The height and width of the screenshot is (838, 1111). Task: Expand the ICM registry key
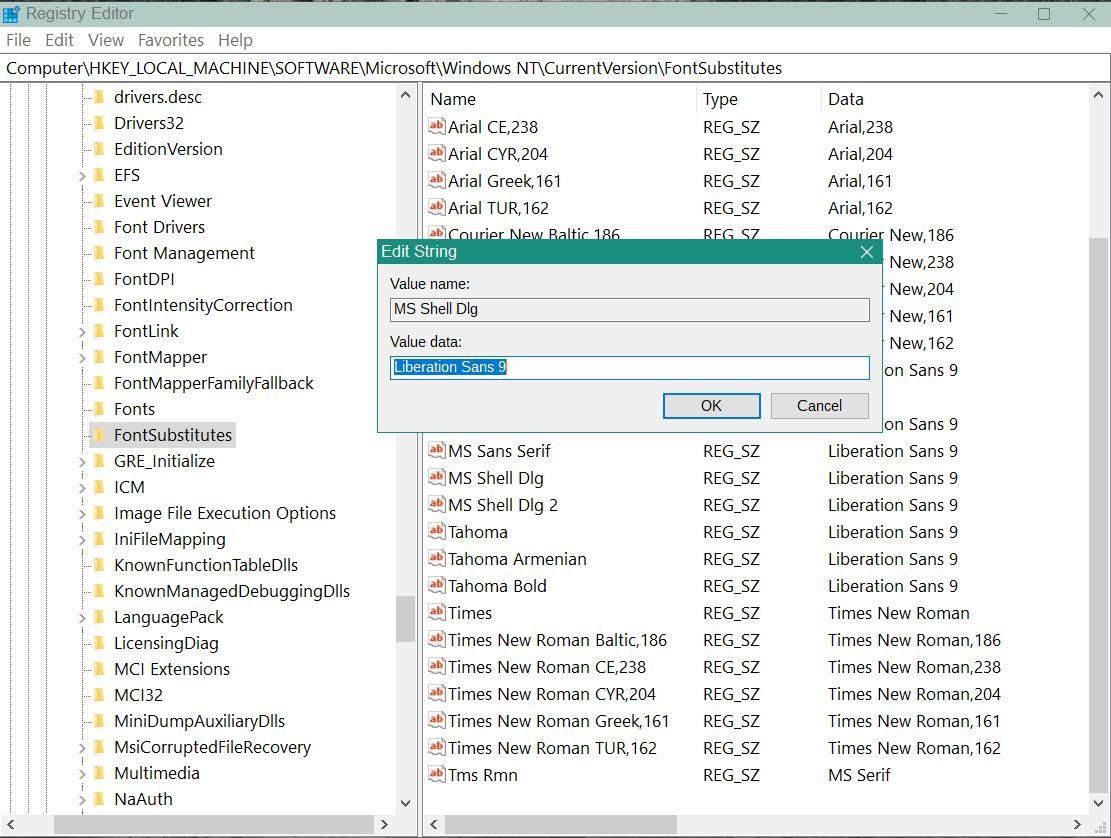coord(81,488)
